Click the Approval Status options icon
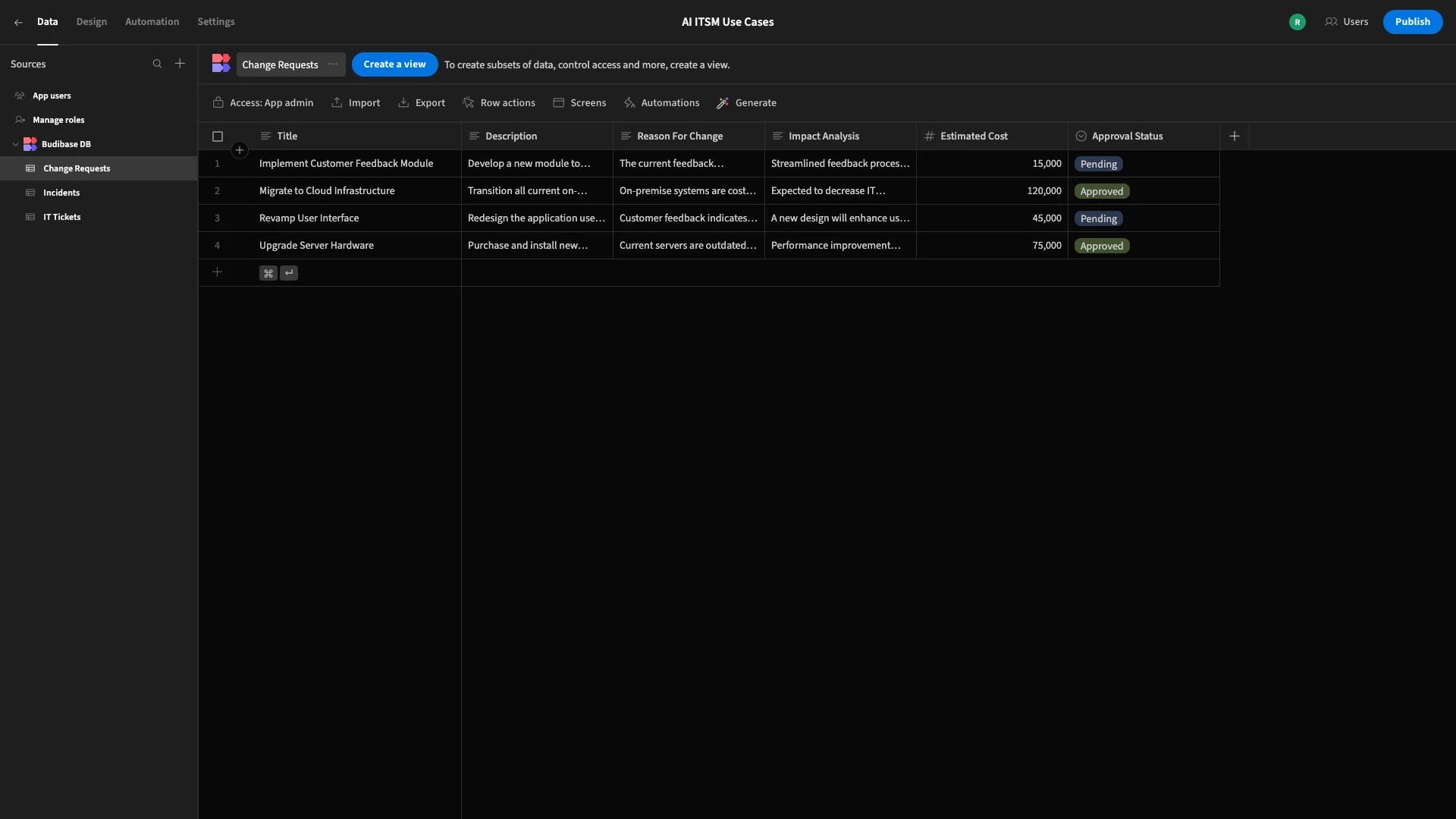 pos(1081,136)
